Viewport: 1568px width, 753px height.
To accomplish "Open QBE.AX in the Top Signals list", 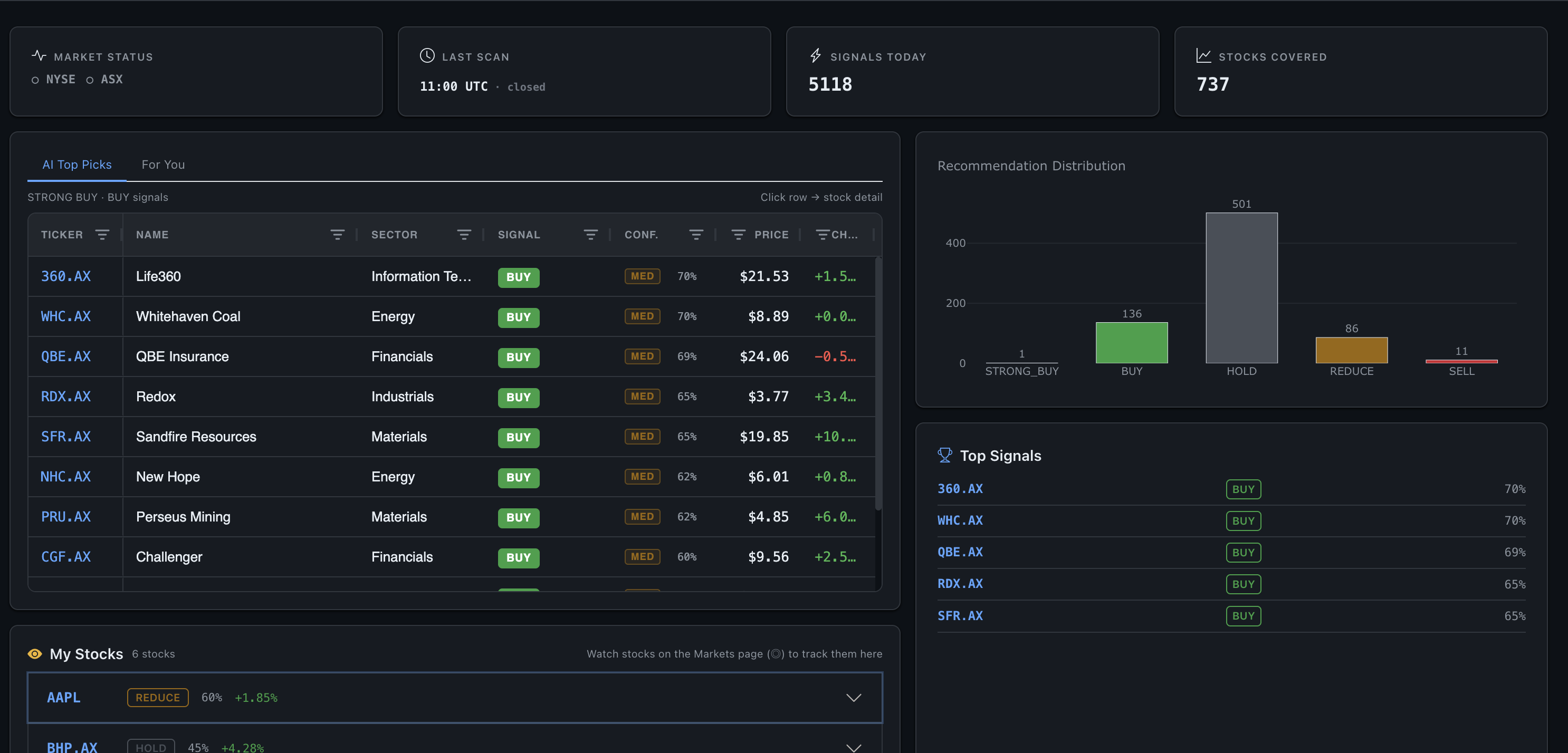I will (960, 552).
